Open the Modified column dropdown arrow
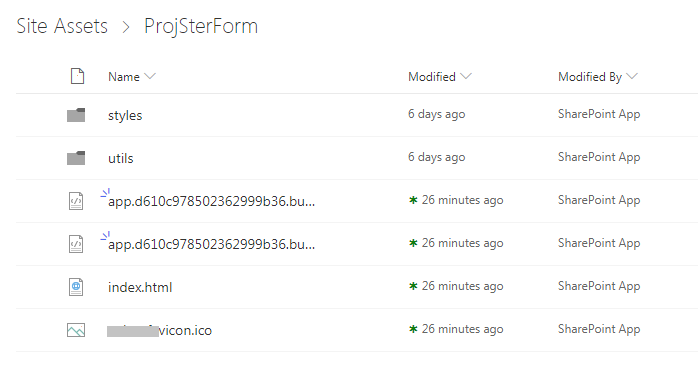 tap(466, 76)
